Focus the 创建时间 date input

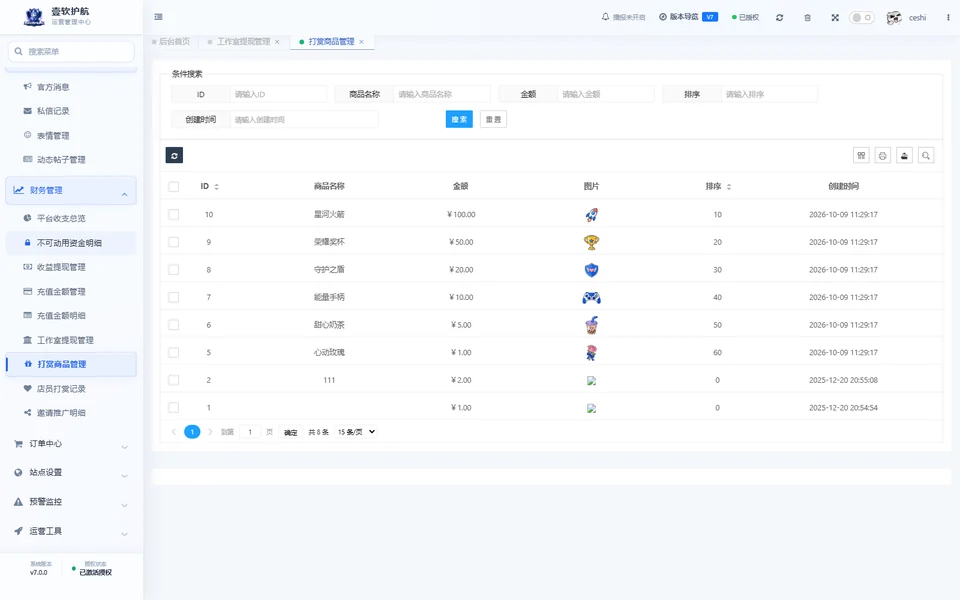(304, 119)
